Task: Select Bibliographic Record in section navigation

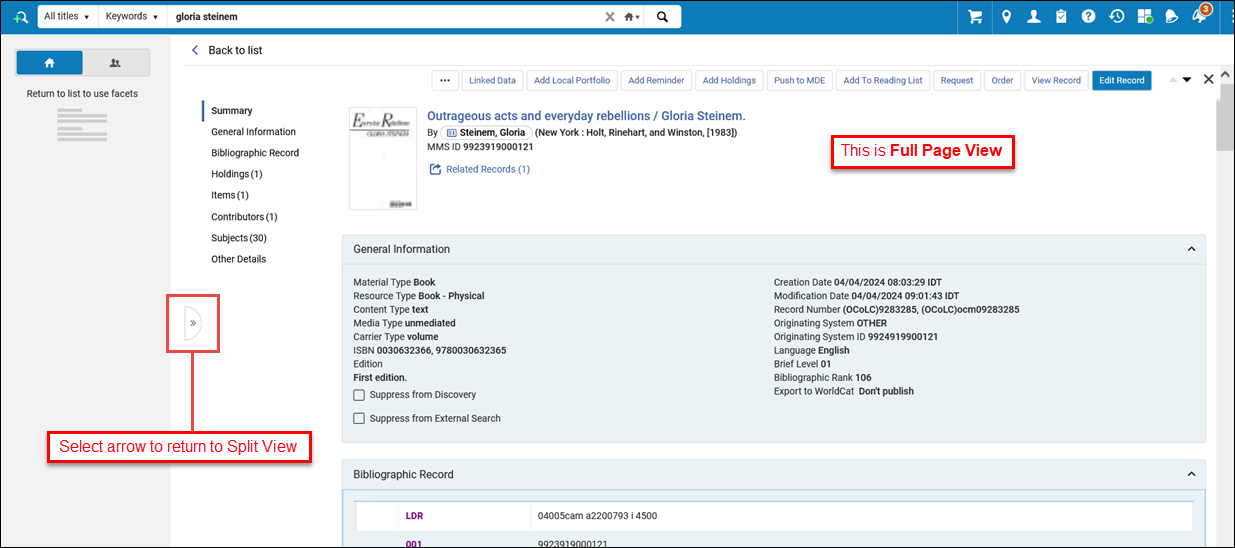Action: (255, 153)
